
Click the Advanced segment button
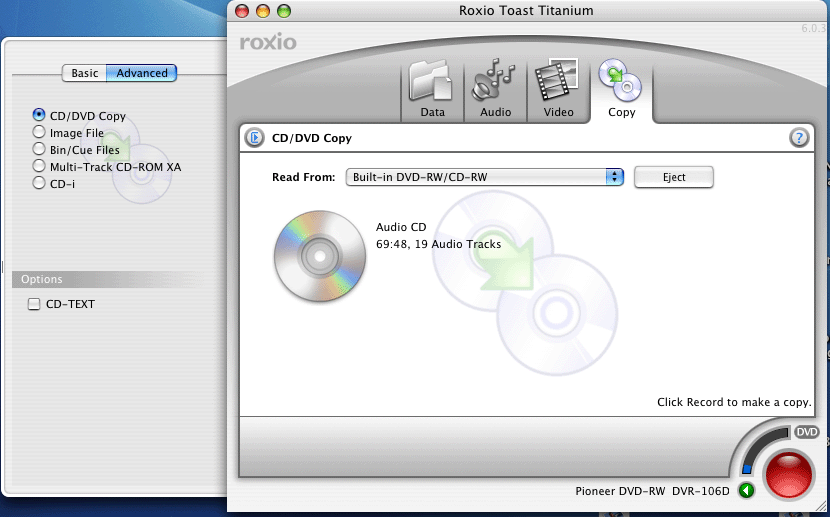click(x=141, y=73)
